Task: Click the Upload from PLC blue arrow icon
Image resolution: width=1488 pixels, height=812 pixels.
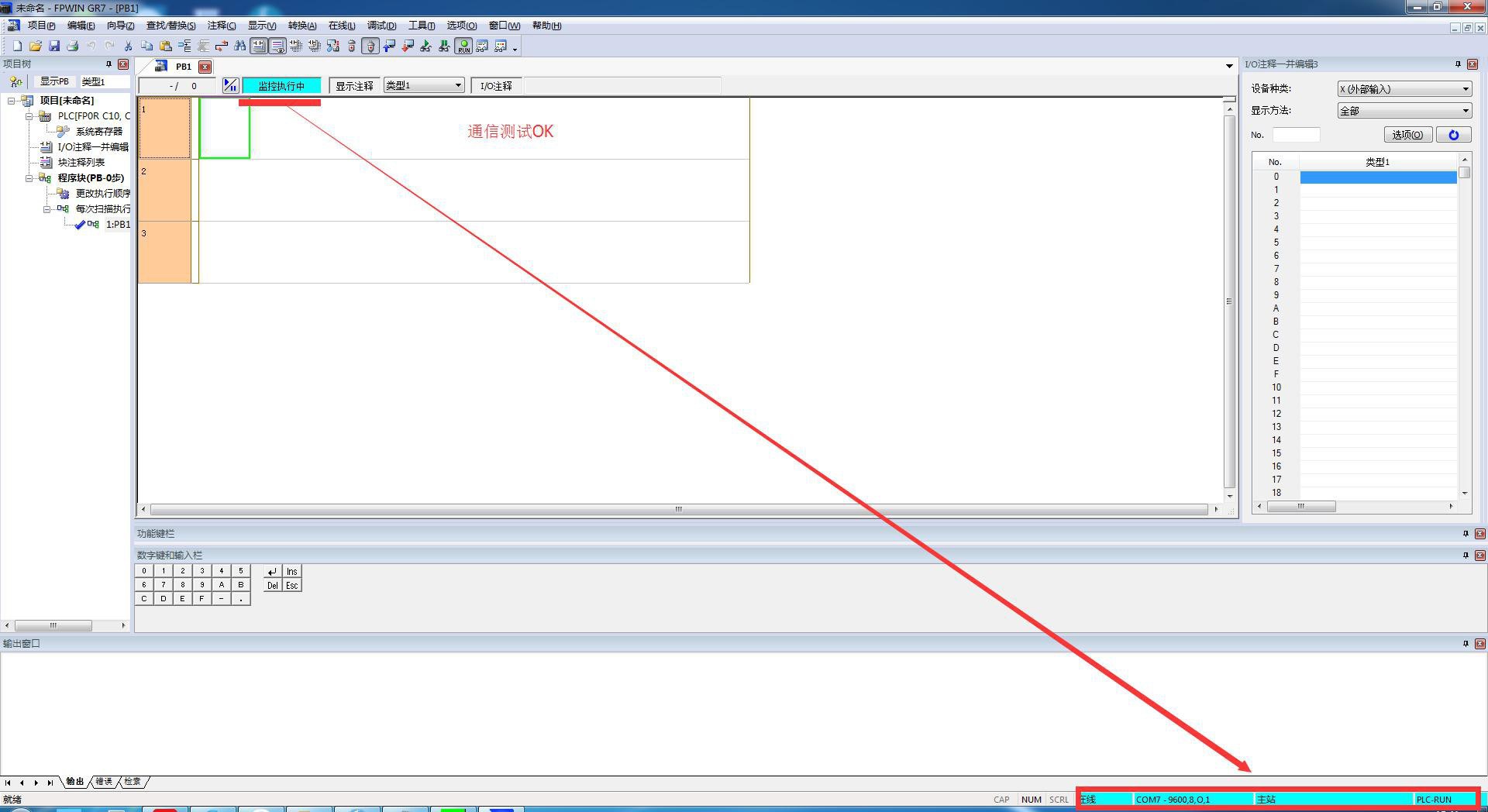Action: coord(389,46)
